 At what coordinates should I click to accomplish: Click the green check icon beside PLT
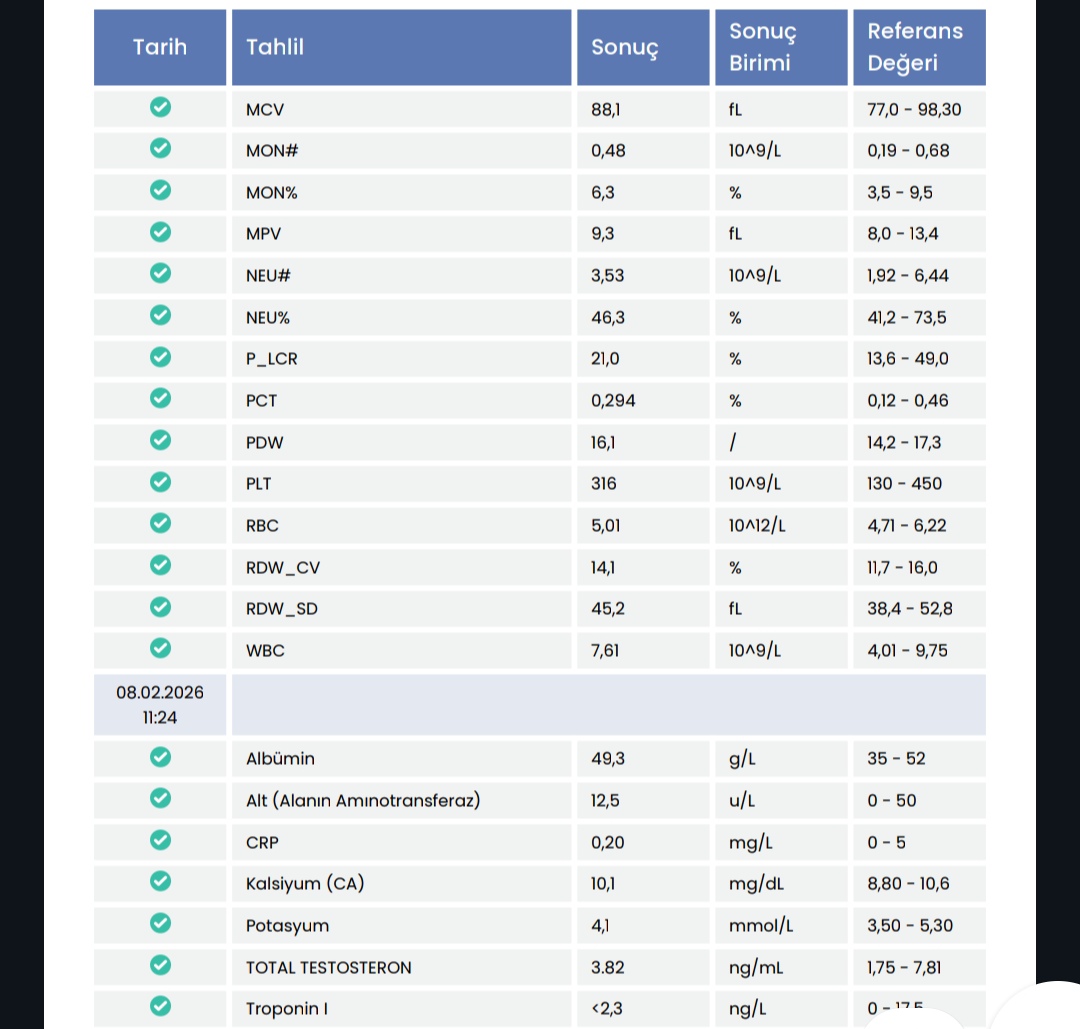(x=160, y=482)
